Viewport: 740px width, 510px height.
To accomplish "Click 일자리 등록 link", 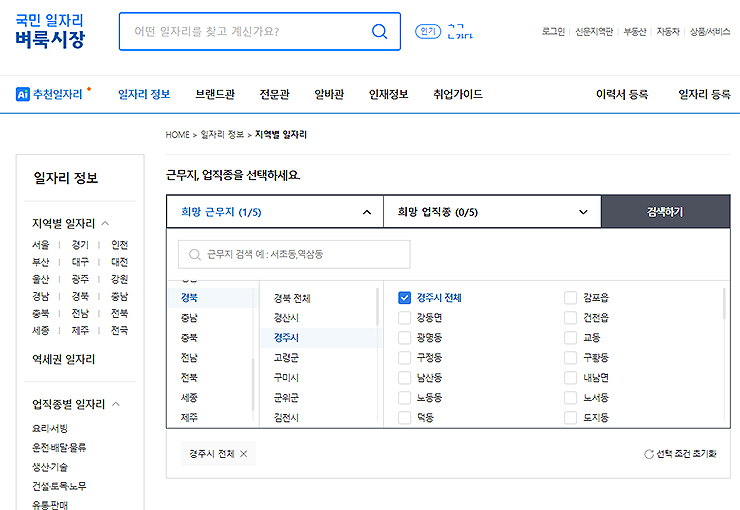I will 704,94.
